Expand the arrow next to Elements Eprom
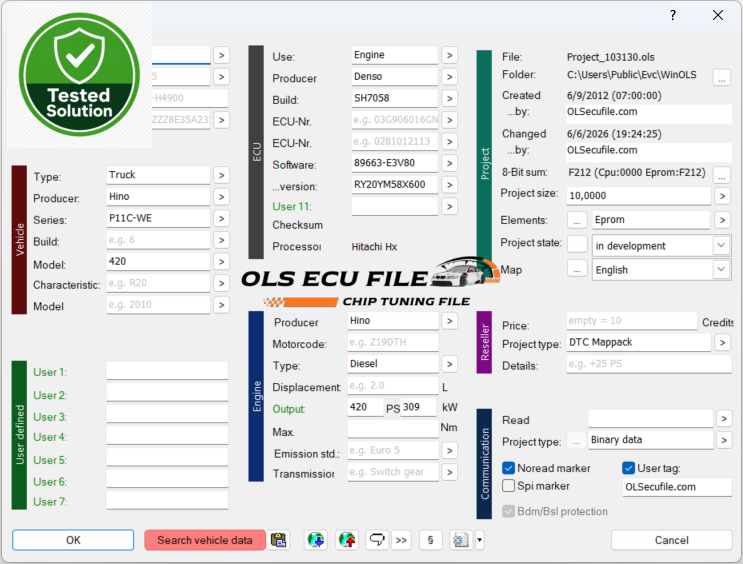The image size is (743, 564). 722,220
